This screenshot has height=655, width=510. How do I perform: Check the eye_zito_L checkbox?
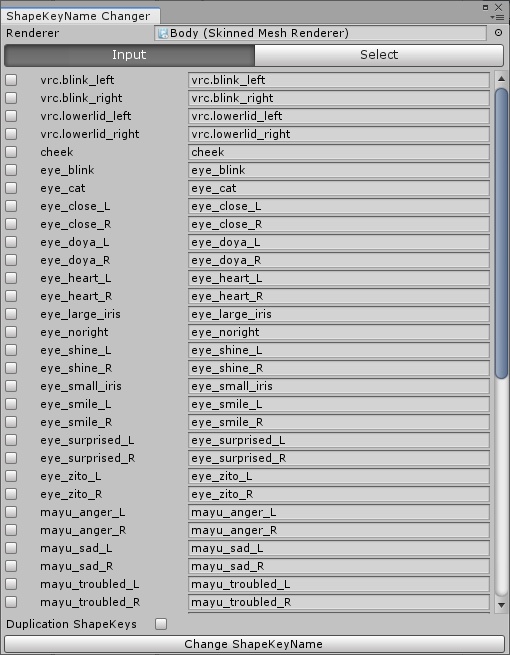[11, 476]
